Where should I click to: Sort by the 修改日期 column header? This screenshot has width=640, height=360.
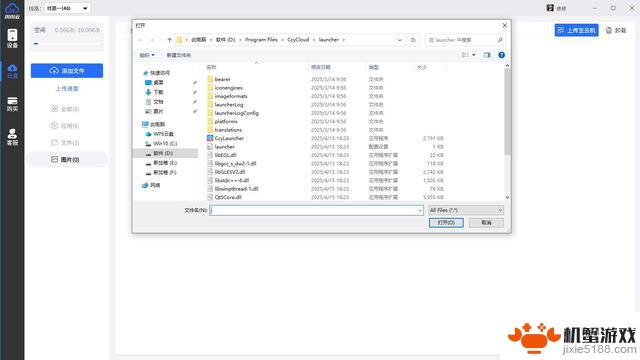[x=321, y=67]
